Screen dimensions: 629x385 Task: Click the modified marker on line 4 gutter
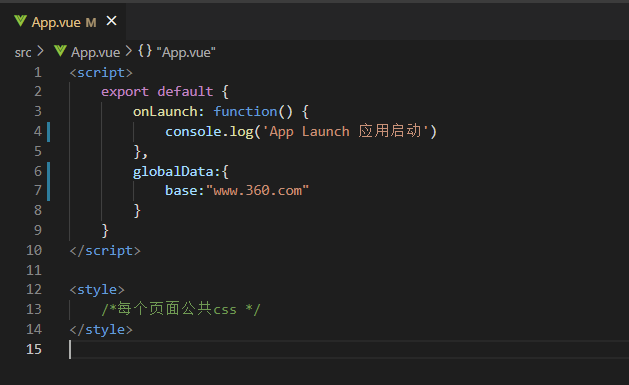pos(49,132)
